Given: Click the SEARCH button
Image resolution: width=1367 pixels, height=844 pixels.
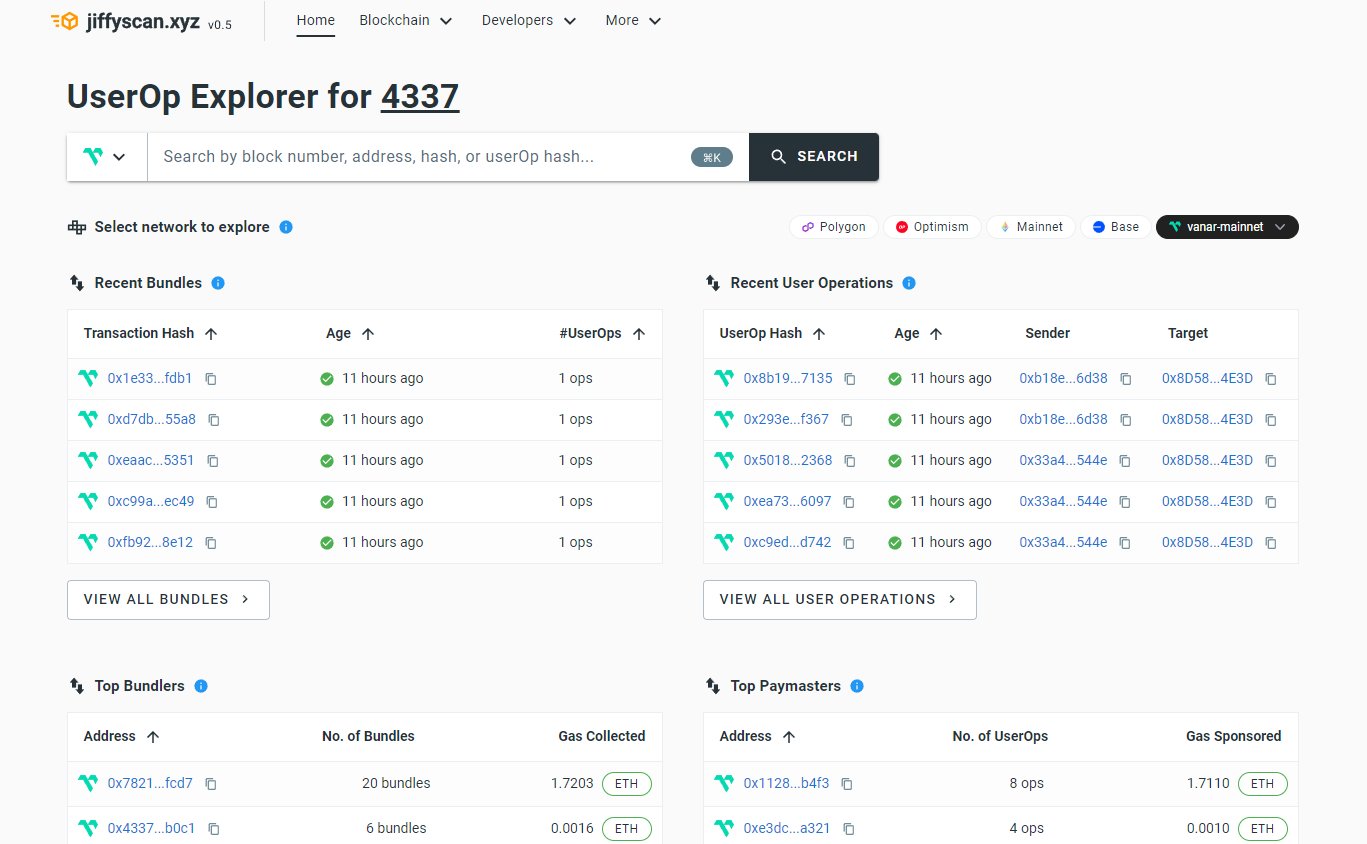Looking at the screenshot, I should pos(814,157).
